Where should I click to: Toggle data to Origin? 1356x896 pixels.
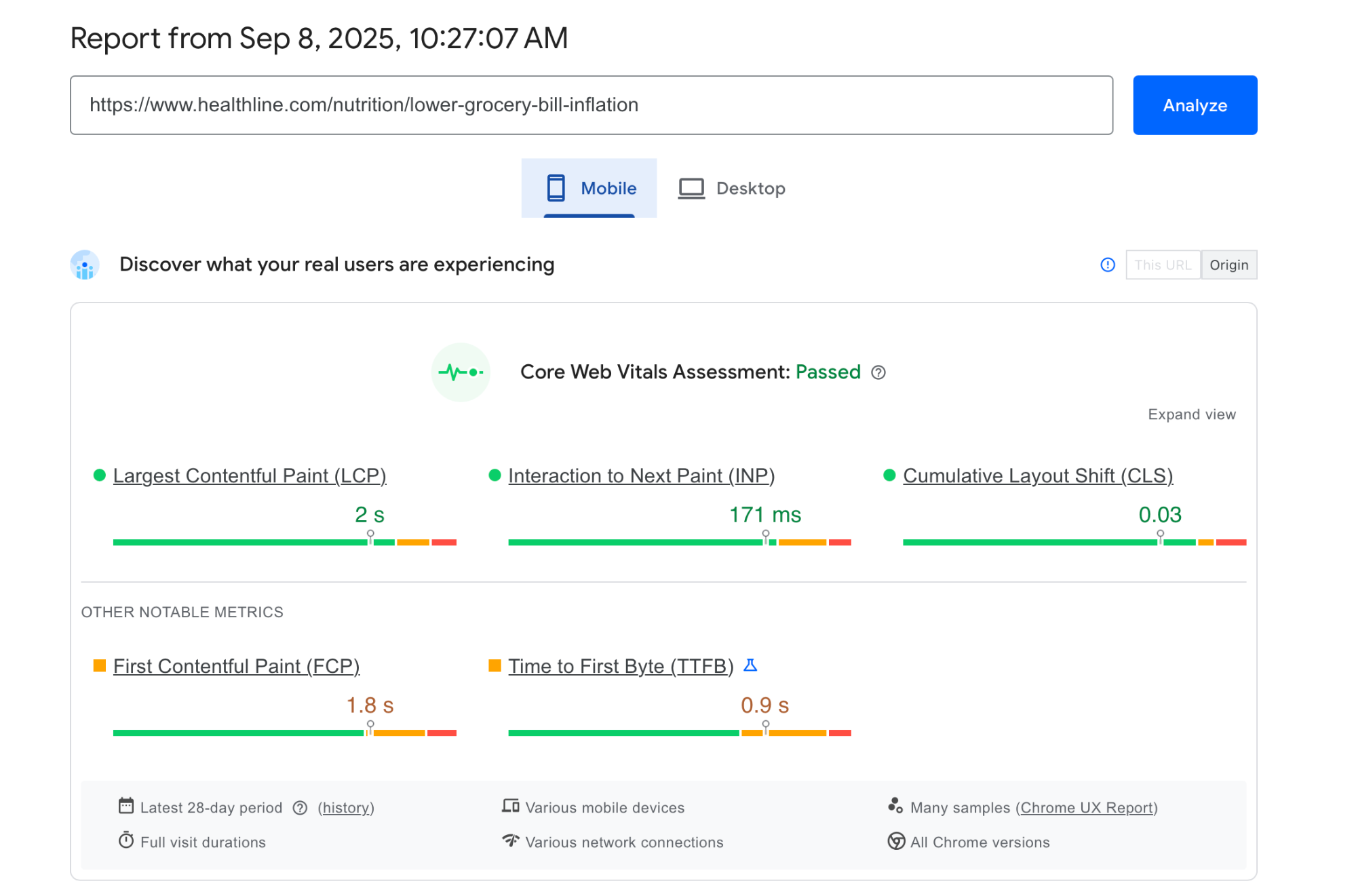(x=1228, y=265)
